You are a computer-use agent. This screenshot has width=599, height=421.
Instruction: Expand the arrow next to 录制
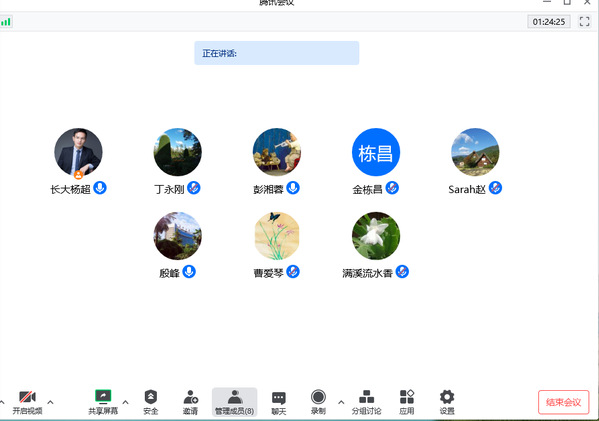pos(341,402)
